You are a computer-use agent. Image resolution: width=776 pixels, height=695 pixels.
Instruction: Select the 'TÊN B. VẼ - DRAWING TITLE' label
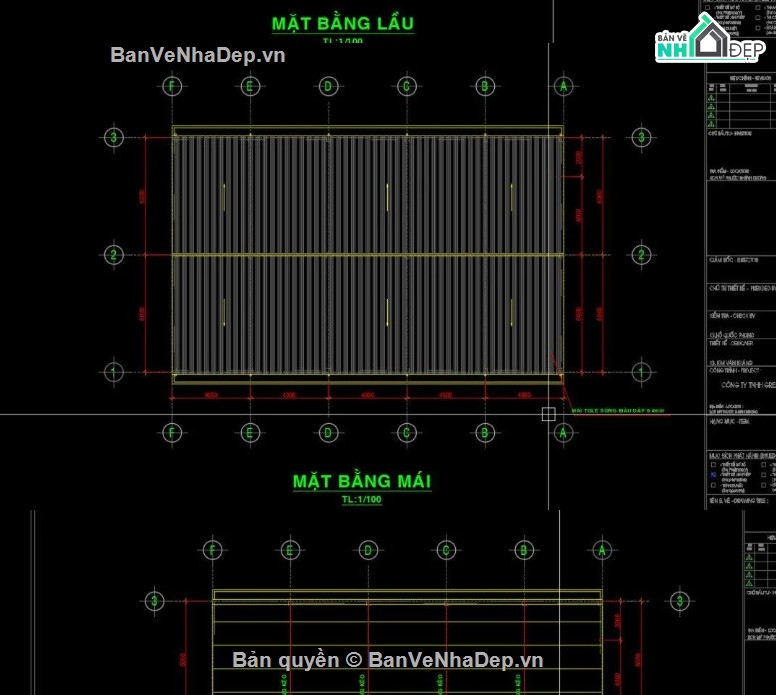(x=738, y=500)
